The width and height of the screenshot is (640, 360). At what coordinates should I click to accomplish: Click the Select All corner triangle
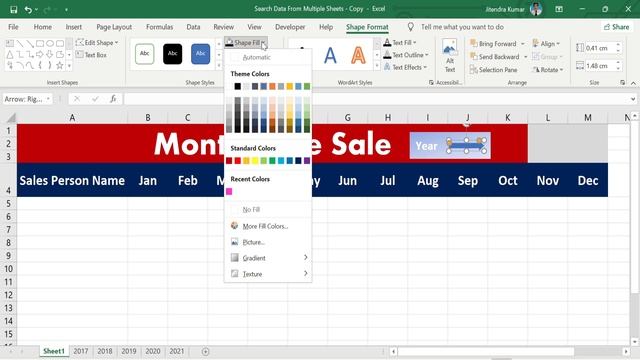point(11,118)
